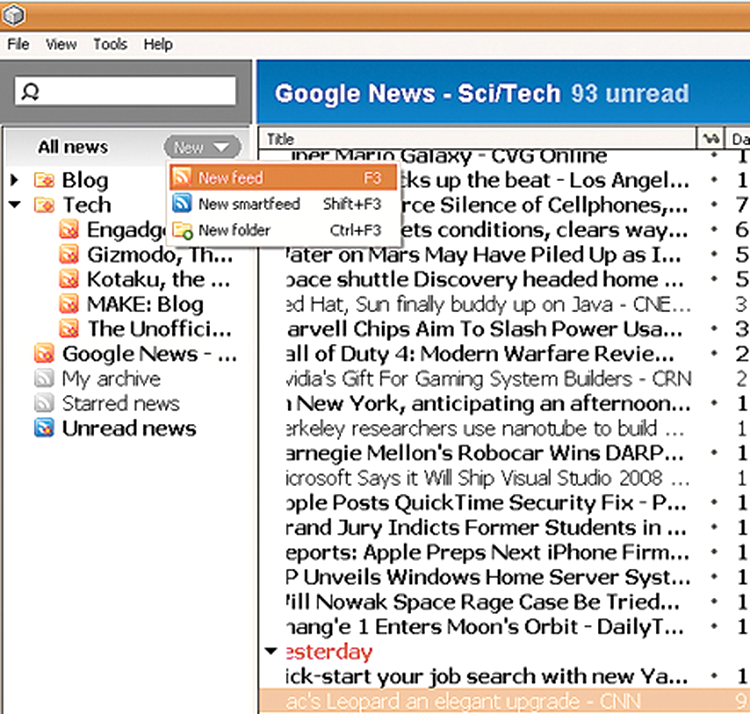Select the Tech folder

click(x=87, y=205)
